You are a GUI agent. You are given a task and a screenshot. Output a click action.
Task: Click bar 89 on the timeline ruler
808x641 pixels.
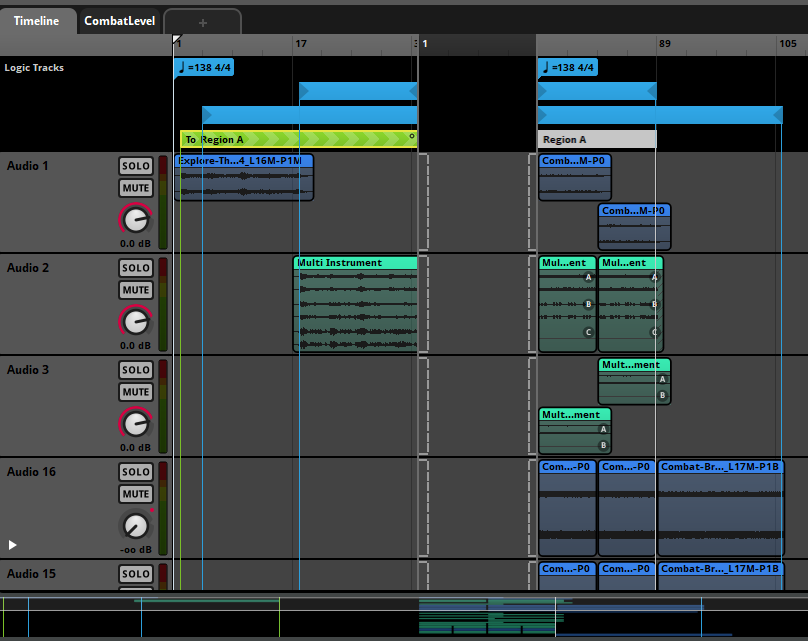tap(665, 44)
